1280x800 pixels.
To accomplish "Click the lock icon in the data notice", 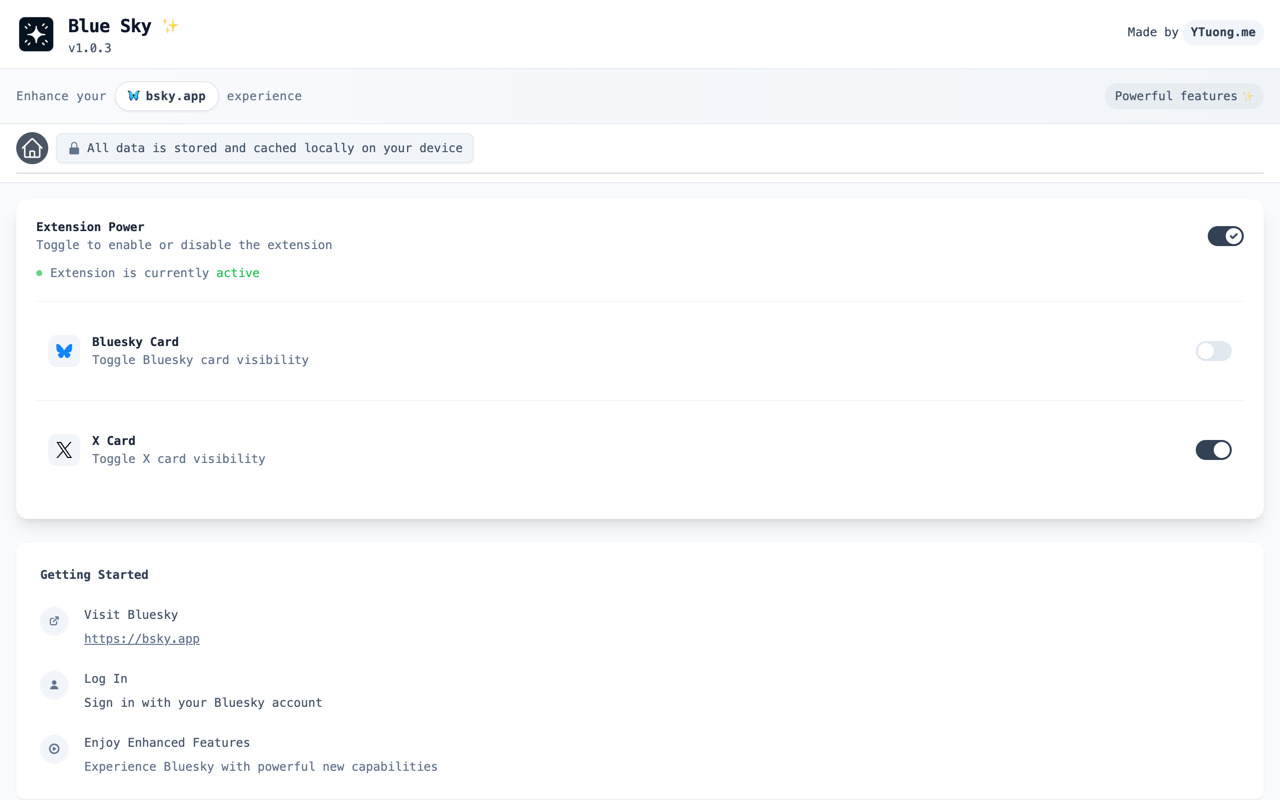I will pos(74,148).
